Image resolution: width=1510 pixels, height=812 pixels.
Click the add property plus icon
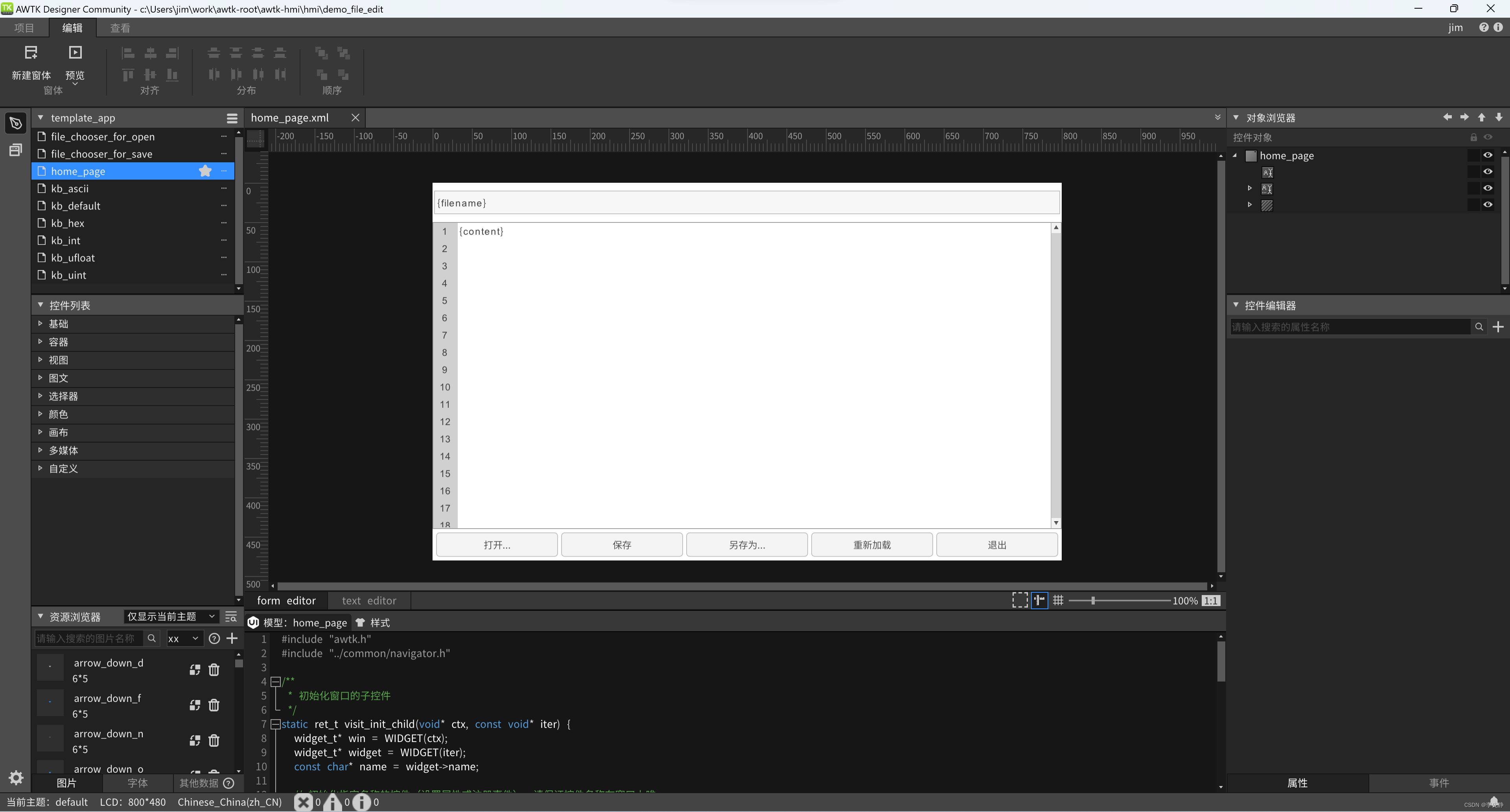click(x=1498, y=327)
